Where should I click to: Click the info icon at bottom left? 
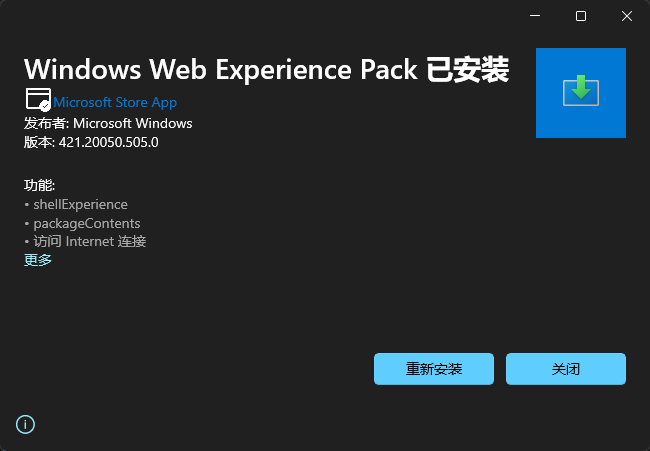tap(26, 424)
